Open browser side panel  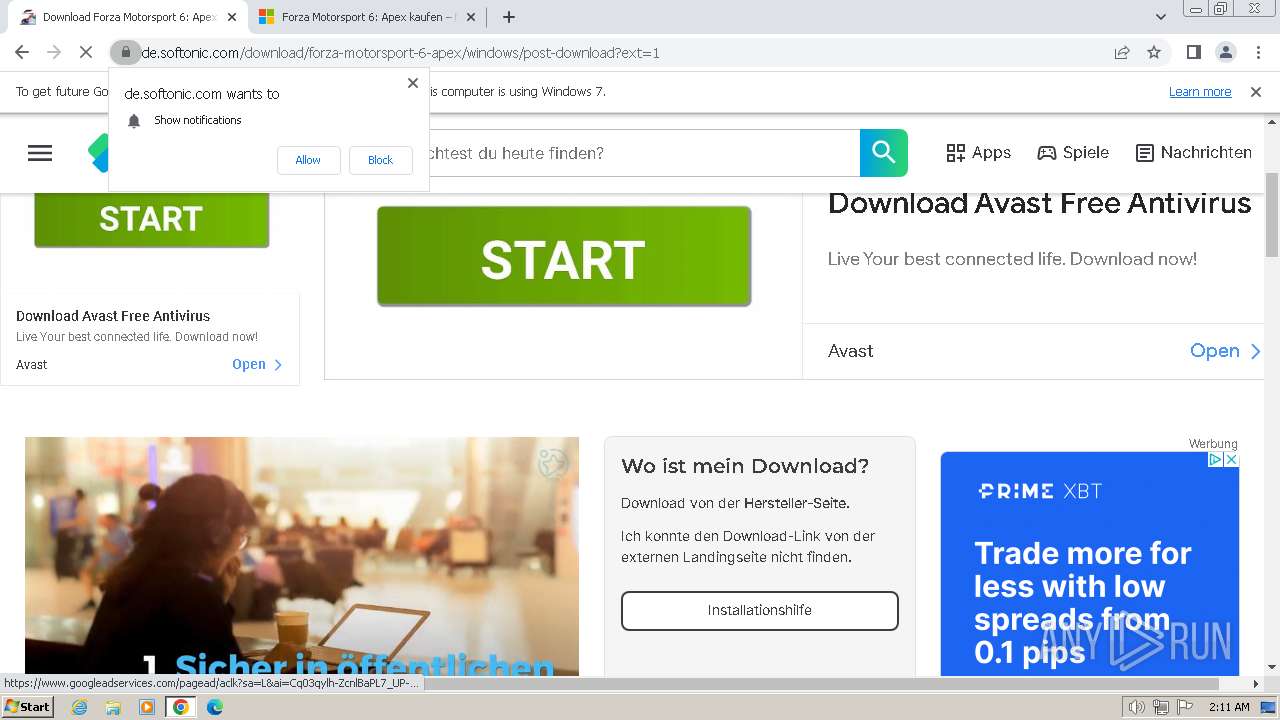click(1193, 52)
